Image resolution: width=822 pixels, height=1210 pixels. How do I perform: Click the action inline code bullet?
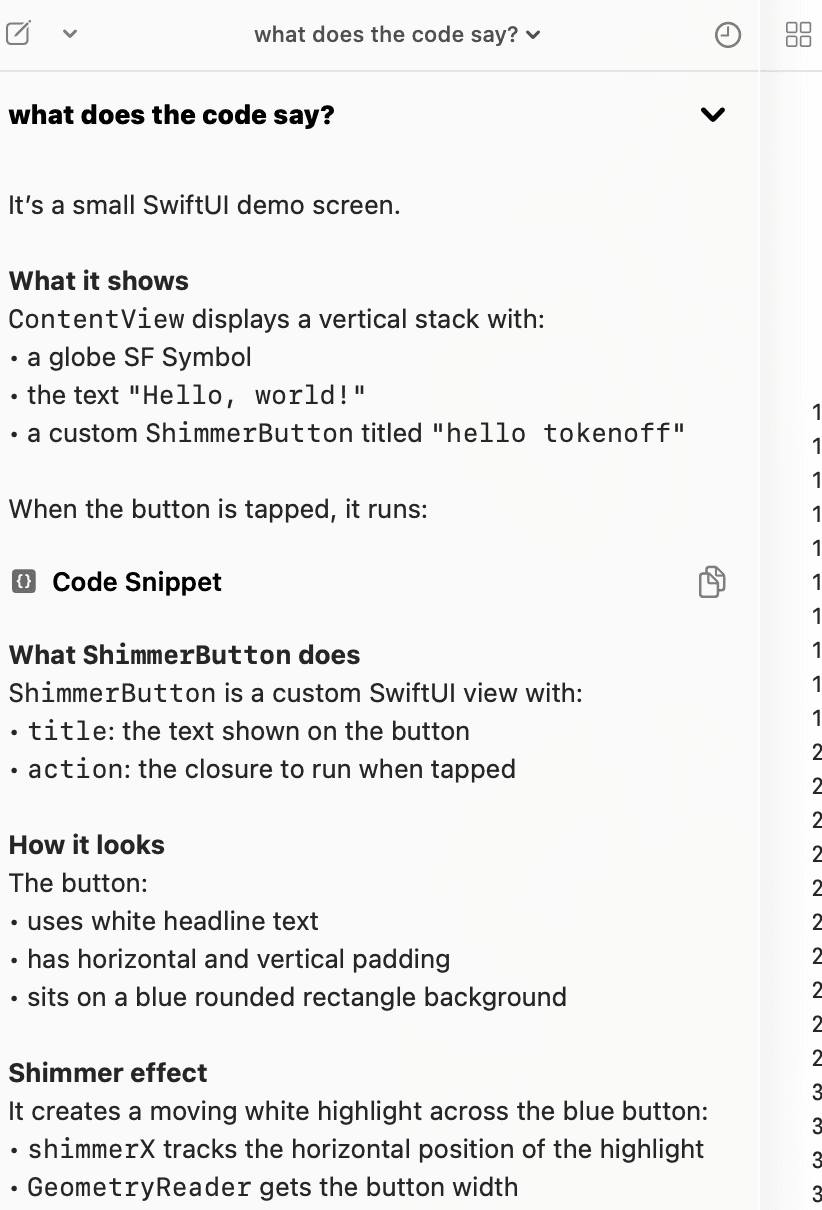click(74, 769)
